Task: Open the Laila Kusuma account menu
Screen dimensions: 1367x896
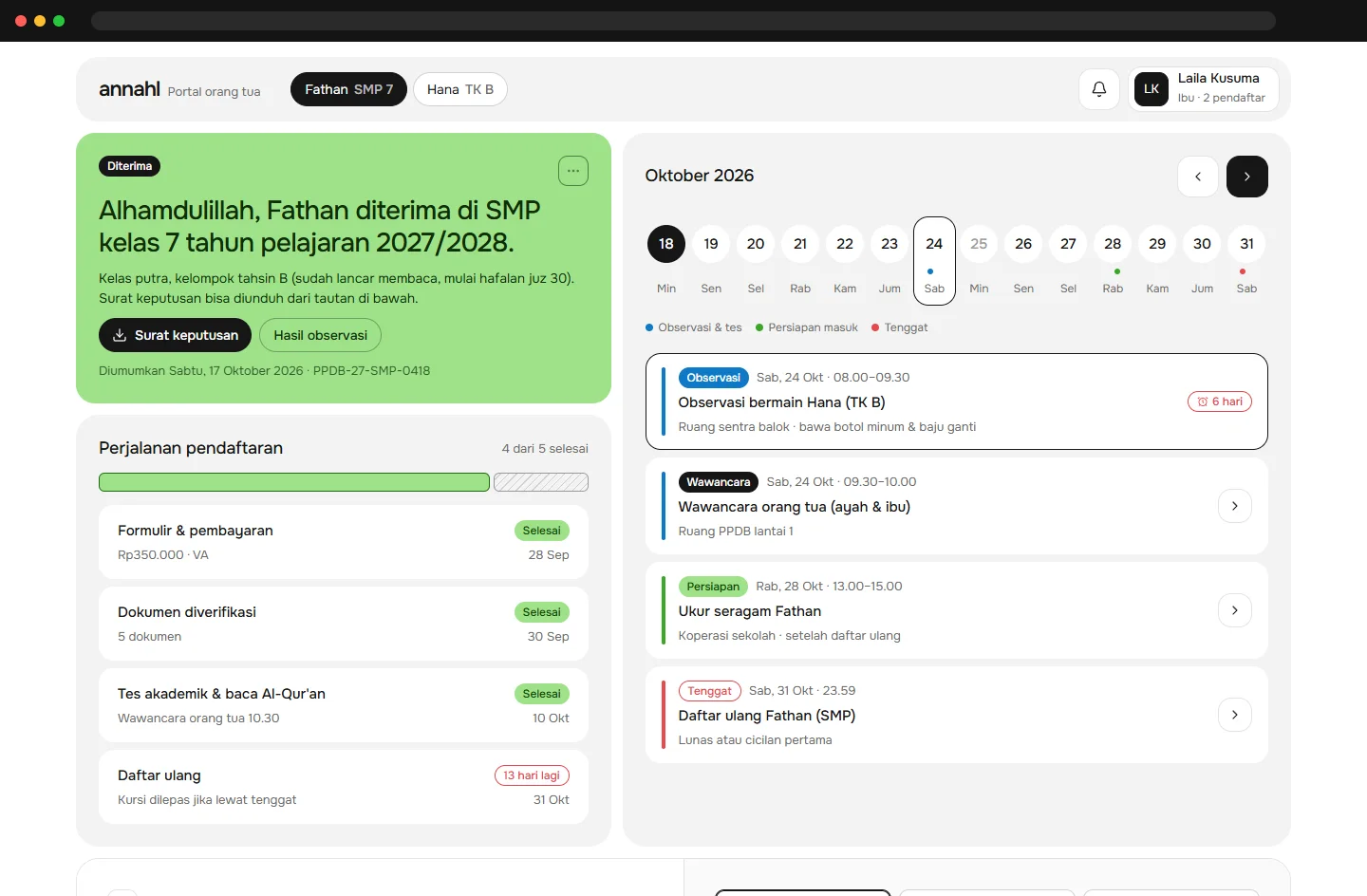Action: (x=1204, y=89)
